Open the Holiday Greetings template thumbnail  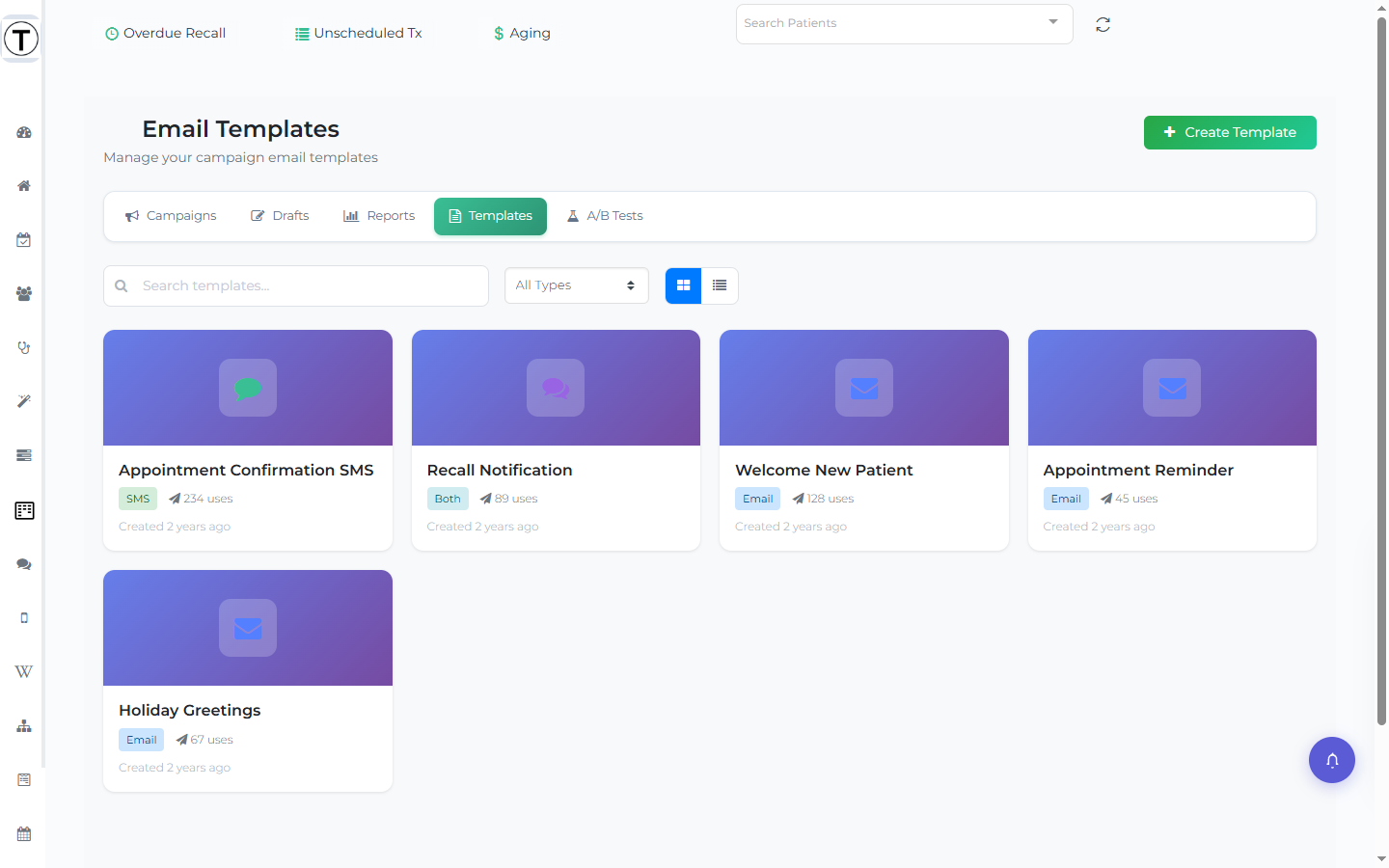tap(248, 628)
